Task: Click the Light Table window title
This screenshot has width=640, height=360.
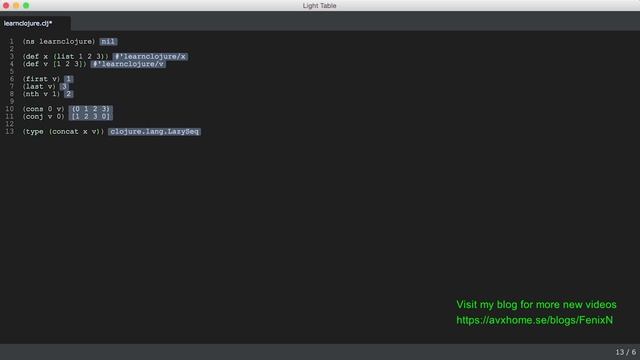Action: click(320, 6)
